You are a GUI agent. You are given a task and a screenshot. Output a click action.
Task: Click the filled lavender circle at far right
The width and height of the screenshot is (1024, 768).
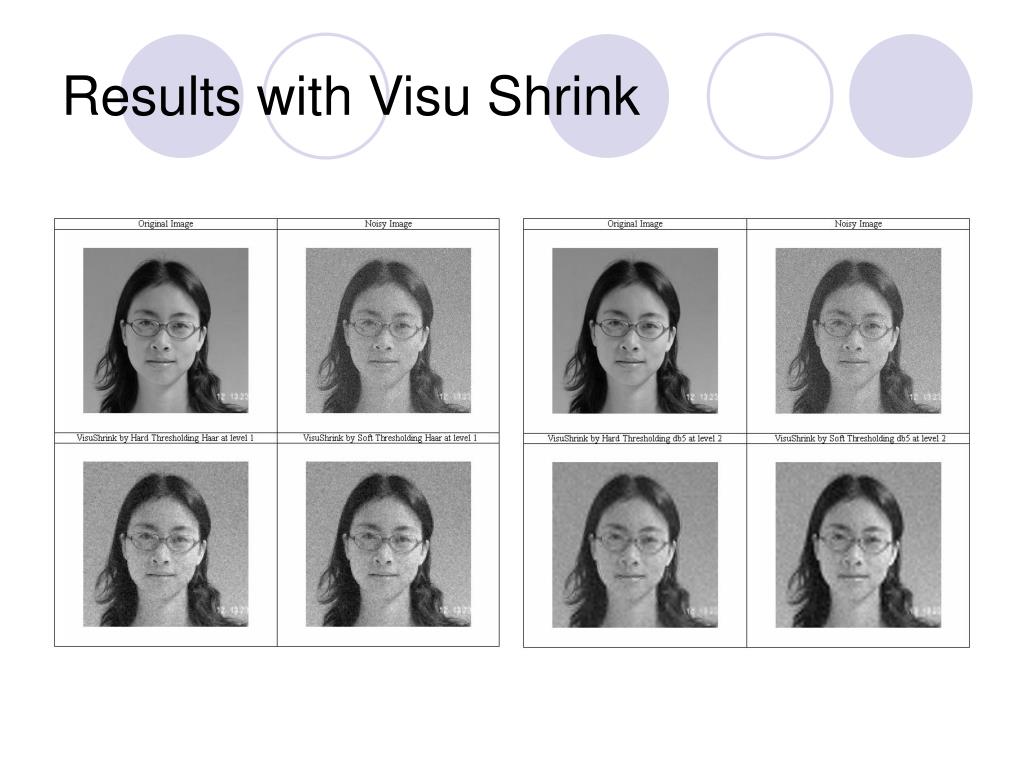pos(910,96)
